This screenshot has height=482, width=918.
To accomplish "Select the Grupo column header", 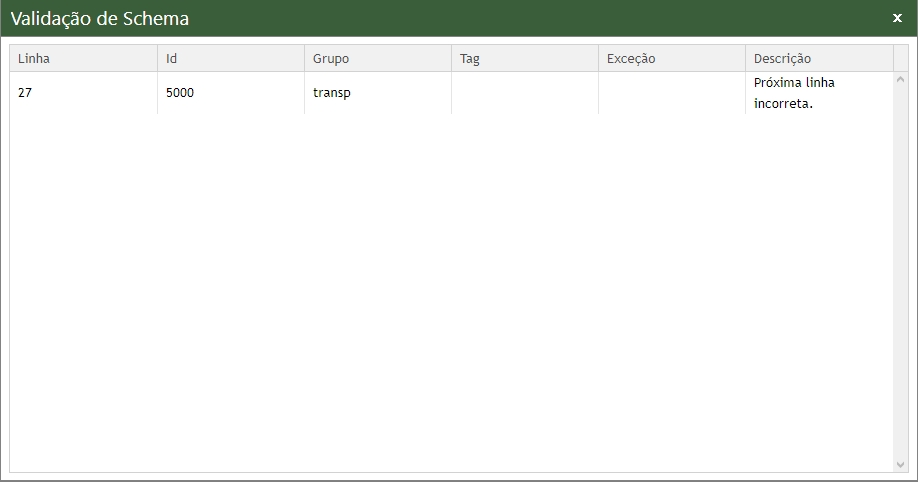I will [x=377, y=59].
